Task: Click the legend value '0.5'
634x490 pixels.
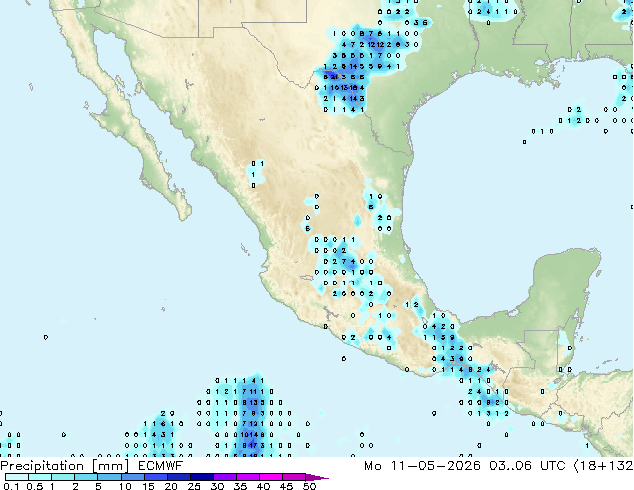Action: 35,486
